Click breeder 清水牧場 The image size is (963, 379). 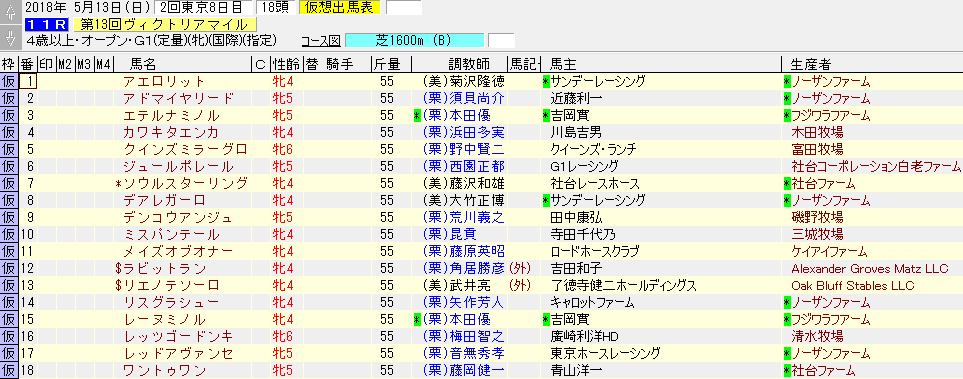[817, 336]
